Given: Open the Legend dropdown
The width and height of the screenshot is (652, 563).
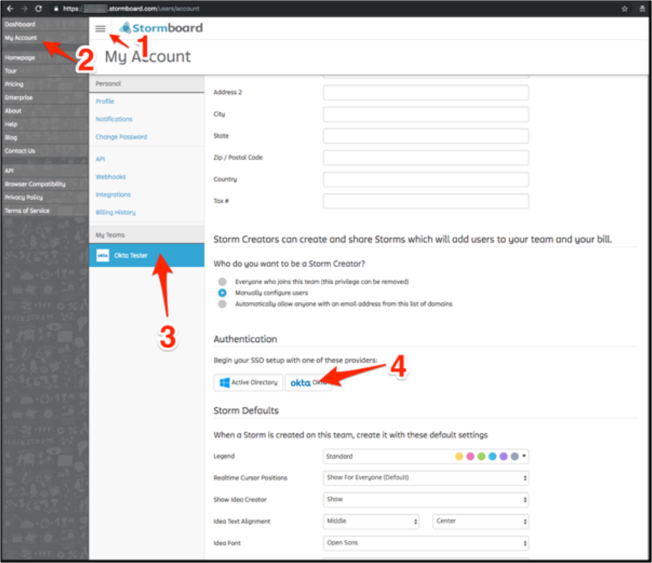Looking at the screenshot, I should point(426,456).
